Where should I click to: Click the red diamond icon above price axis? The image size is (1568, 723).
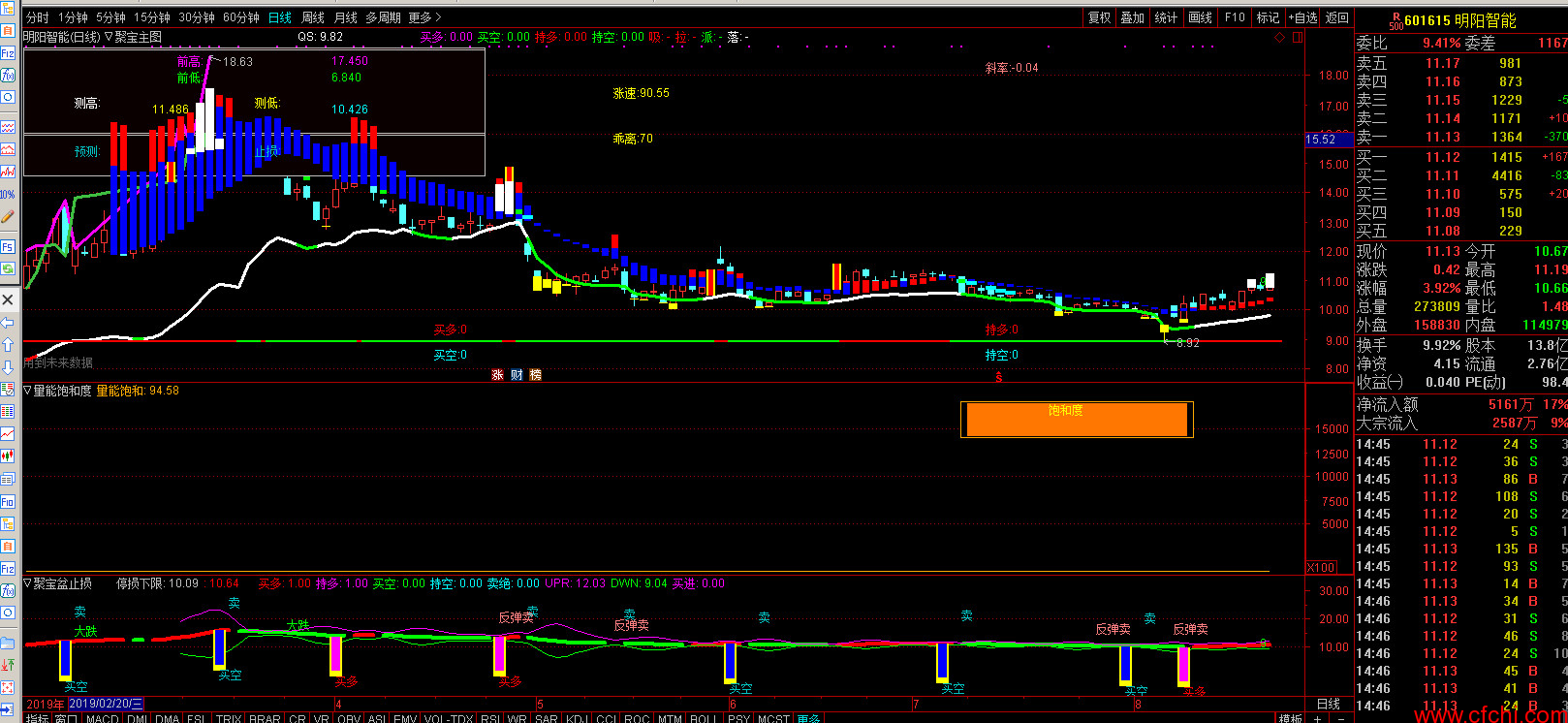click(x=1279, y=37)
